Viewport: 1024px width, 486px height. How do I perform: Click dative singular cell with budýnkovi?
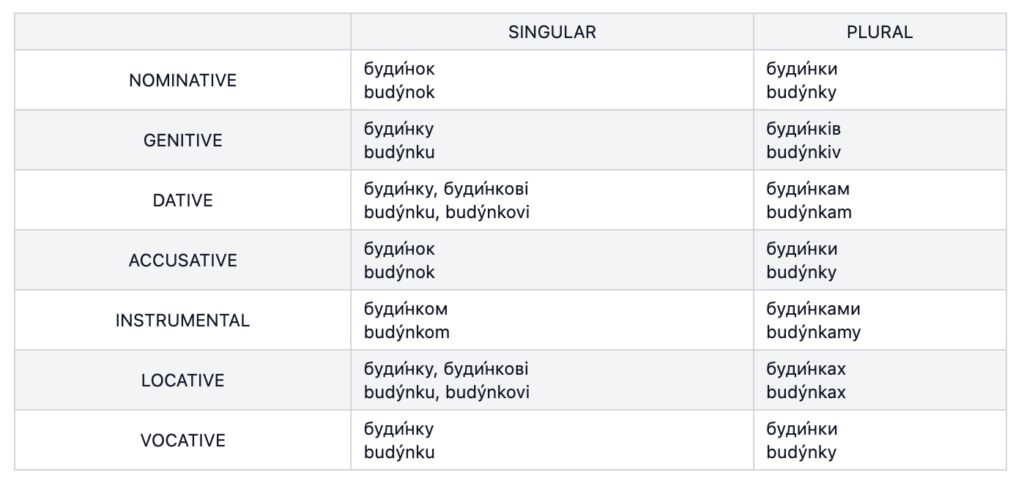tap(552, 201)
